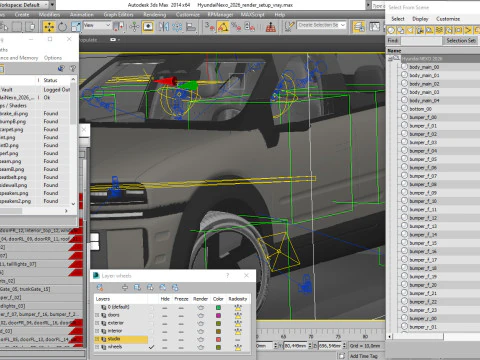Toggle Render teapot for wheels layer
Image resolution: width=480 pixels, height=360 pixels.
click(200, 347)
